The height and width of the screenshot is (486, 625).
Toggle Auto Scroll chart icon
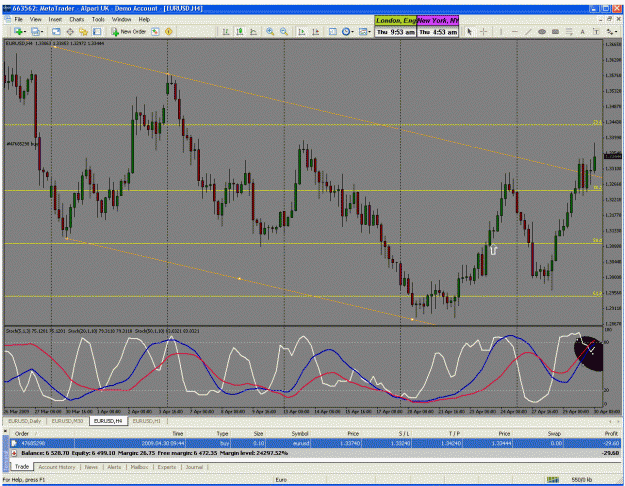click(302, 31)
